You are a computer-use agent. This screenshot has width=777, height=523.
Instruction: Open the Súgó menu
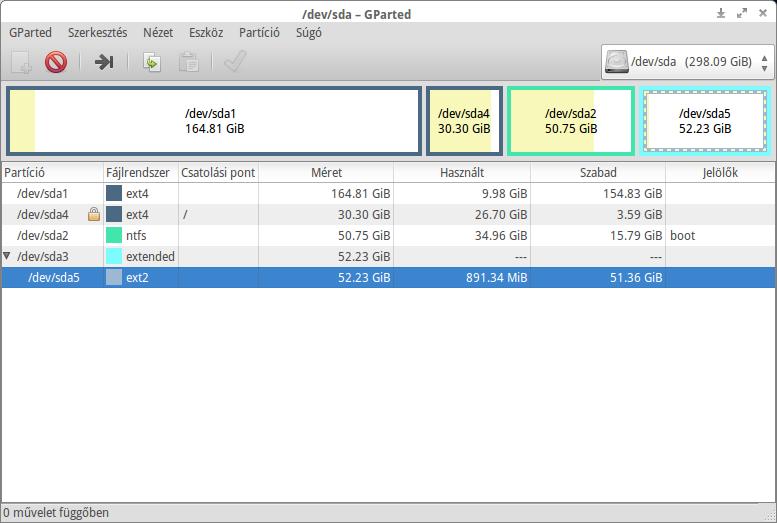click(x=309, y=33)
